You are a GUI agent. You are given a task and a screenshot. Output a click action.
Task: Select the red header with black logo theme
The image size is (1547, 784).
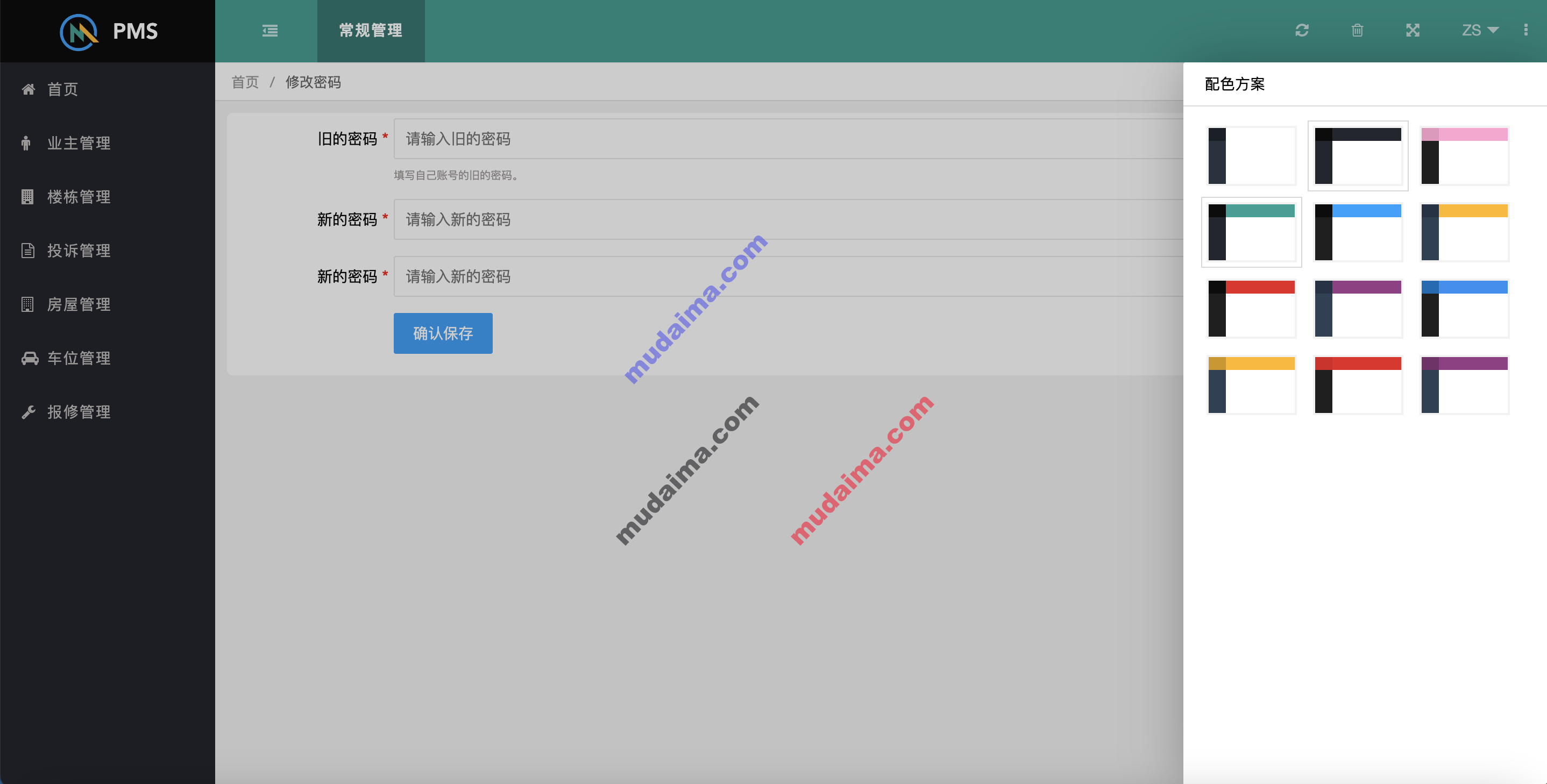point(1251,309)
